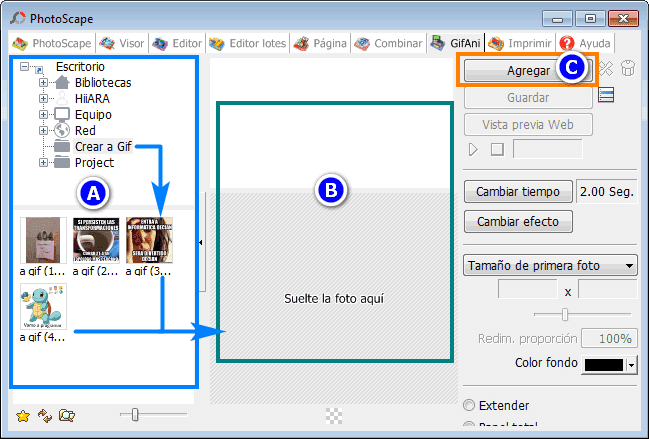Click the list view icon beside Guardar
The image size is (649, 439).
(606, 95)
